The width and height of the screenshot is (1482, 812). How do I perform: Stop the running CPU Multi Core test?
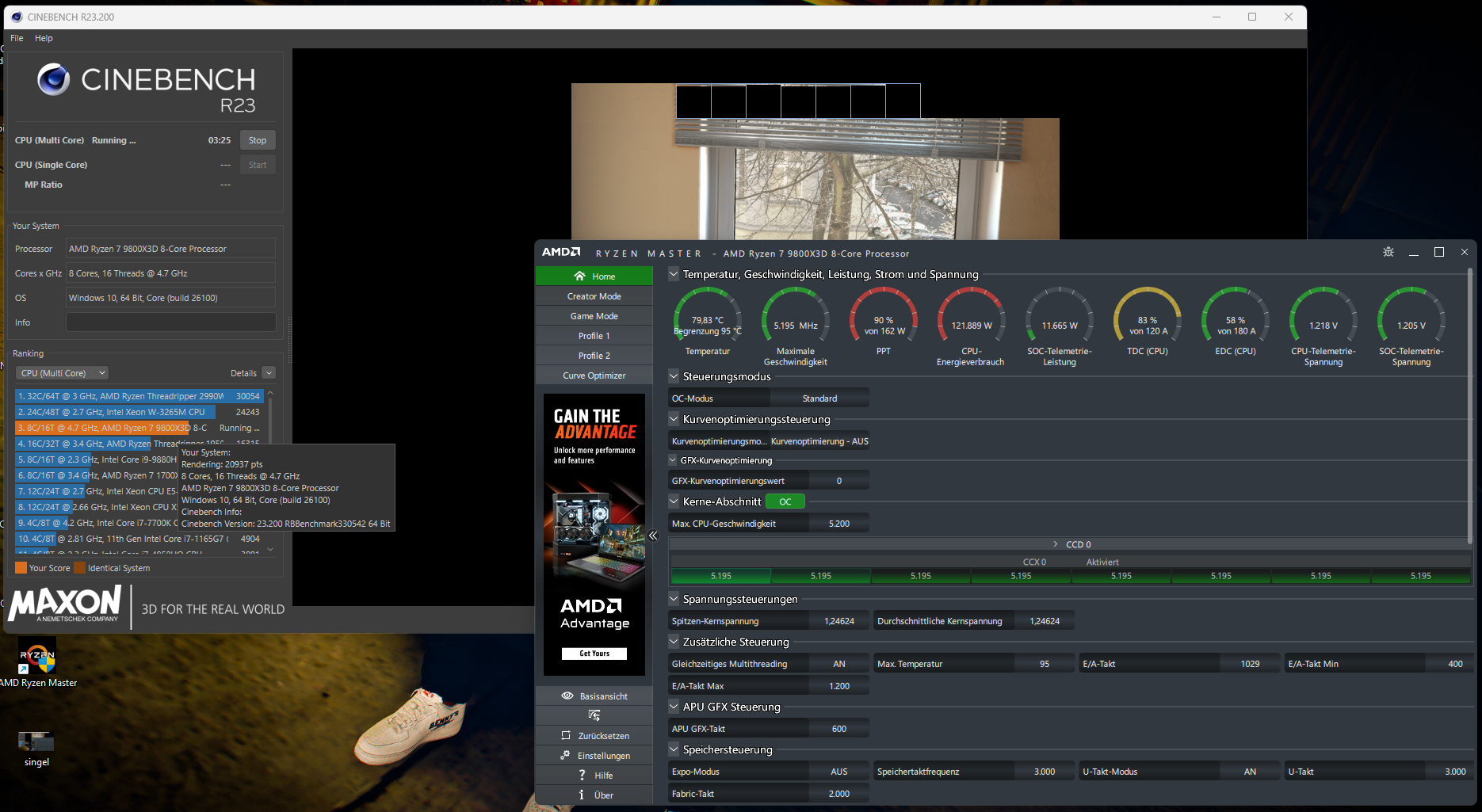click(x=258, y=140)
